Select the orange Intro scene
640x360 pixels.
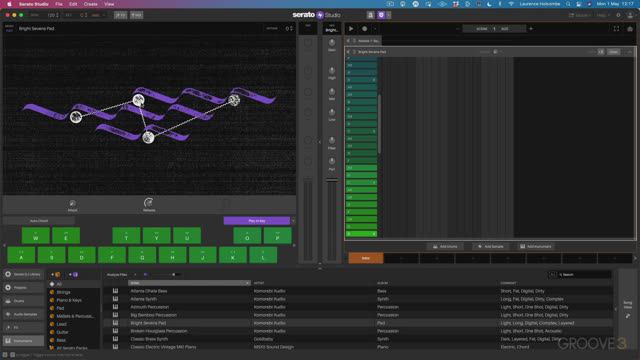coord(366,258)
